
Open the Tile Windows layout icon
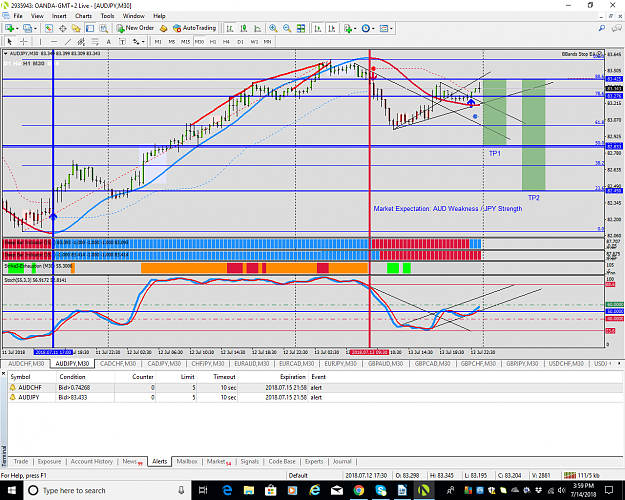[301, 28]
